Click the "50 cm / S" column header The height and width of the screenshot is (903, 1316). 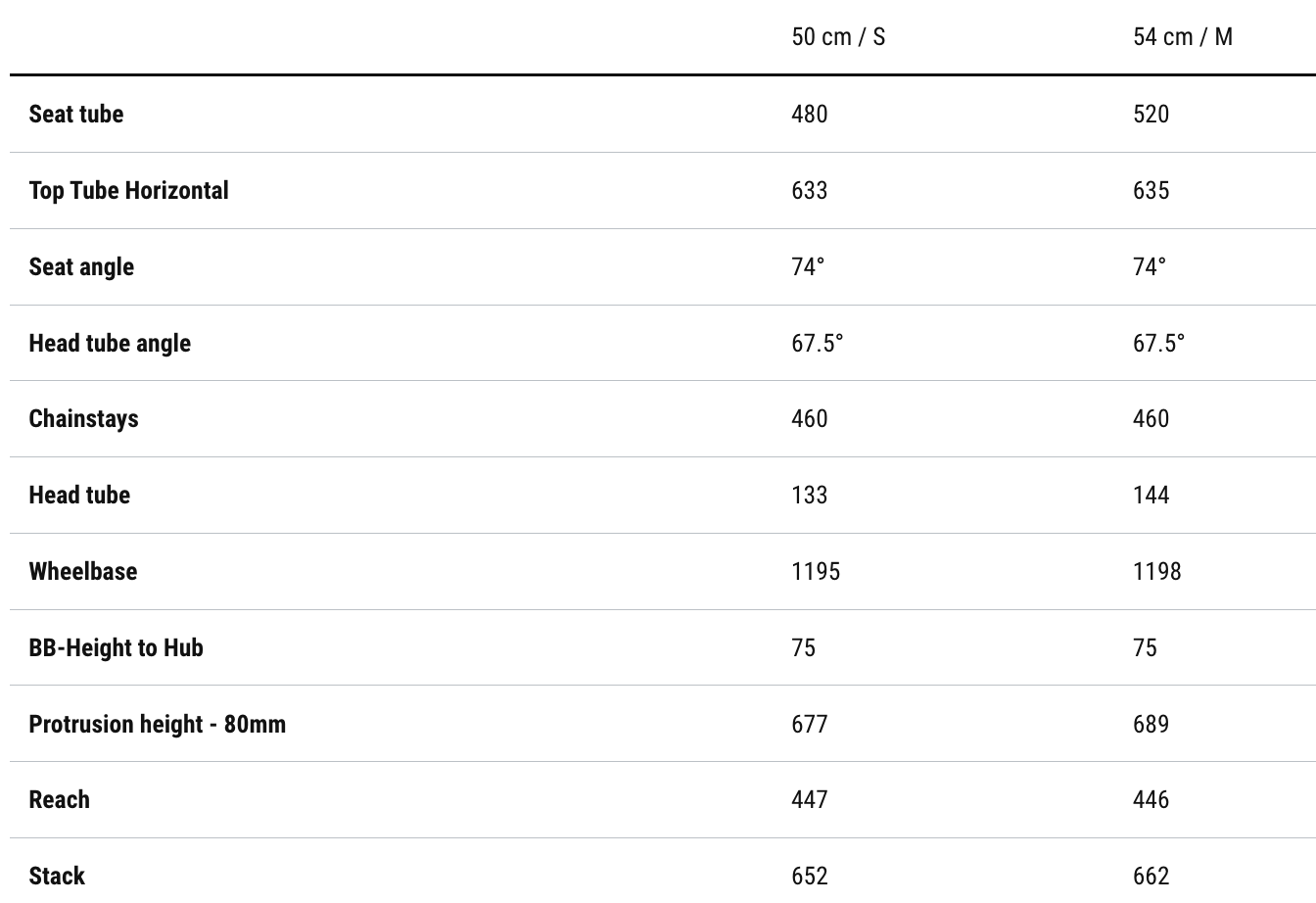pyautogui.click(x=838, y=37)
